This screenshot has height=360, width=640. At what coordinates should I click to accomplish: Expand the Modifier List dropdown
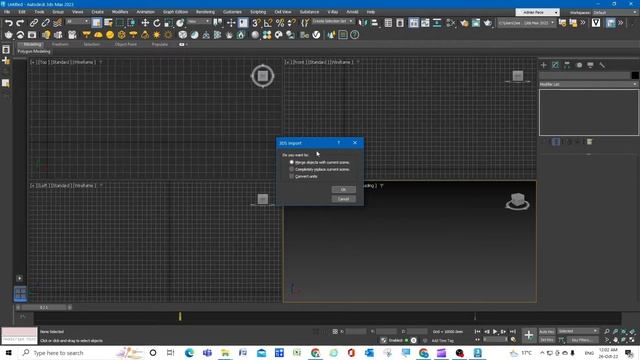(588, 84)
